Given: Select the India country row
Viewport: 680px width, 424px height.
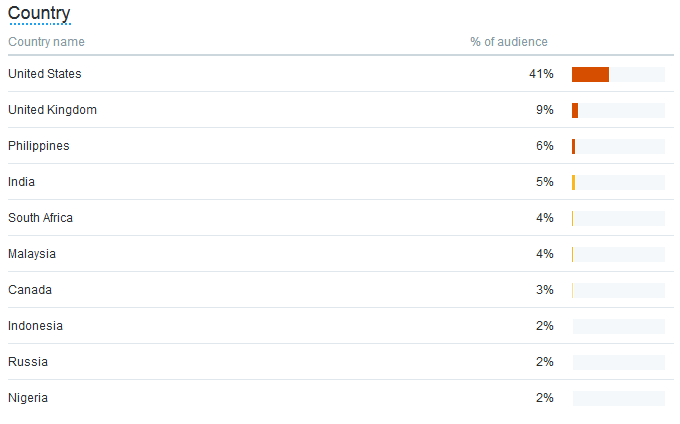Looking at the screenshot, I should (340, 182).
